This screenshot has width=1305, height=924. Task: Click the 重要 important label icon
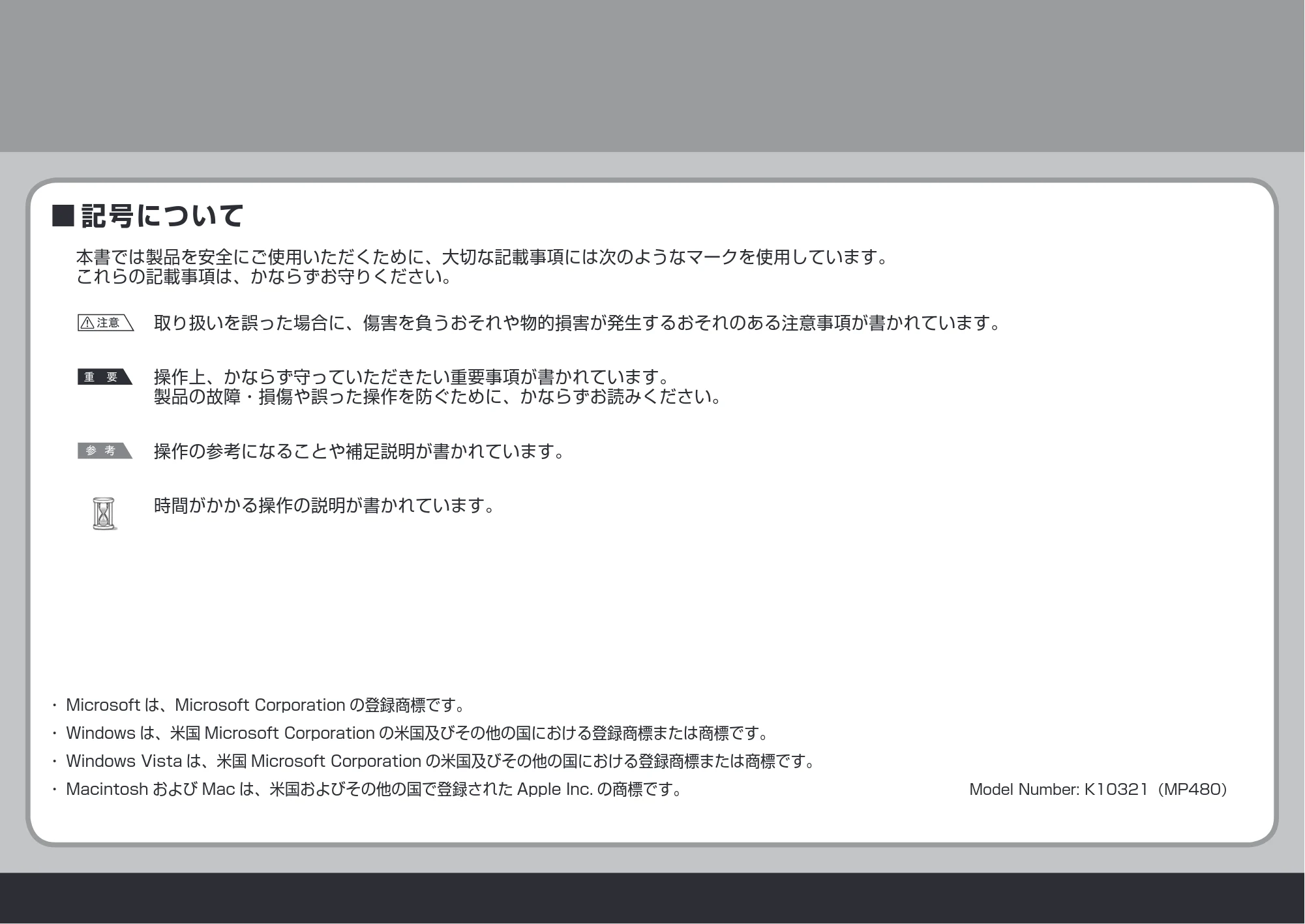105,377
